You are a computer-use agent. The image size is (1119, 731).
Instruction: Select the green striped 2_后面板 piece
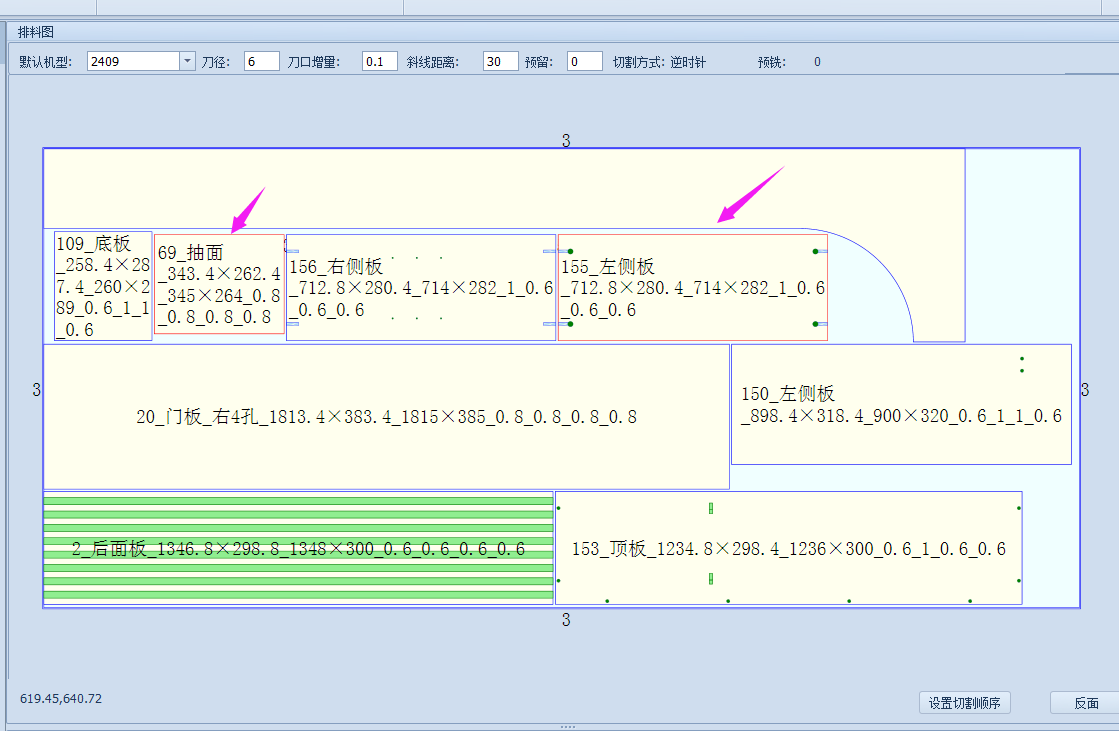coord(298,548)
